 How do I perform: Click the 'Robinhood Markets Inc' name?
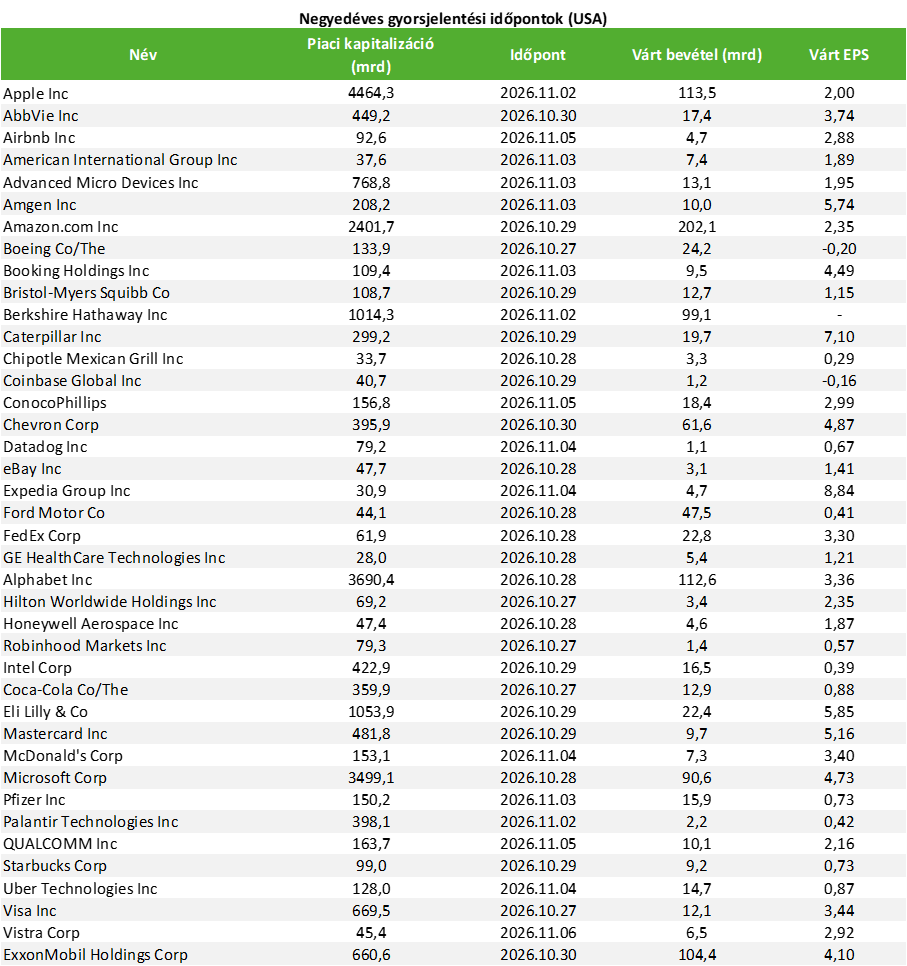(85, 646)
